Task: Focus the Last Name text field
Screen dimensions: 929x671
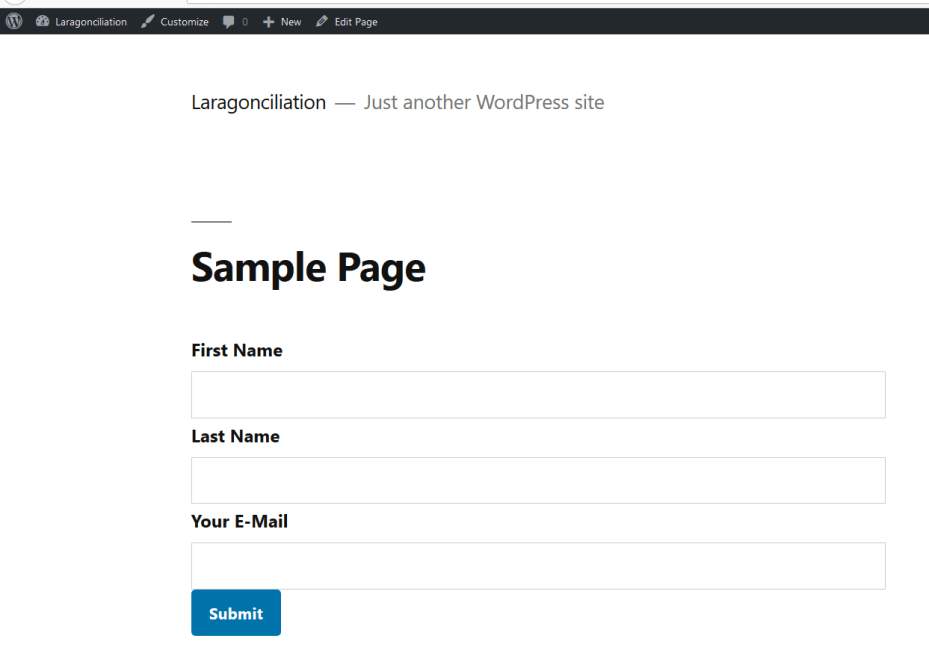Action: (x=538, y=480)
